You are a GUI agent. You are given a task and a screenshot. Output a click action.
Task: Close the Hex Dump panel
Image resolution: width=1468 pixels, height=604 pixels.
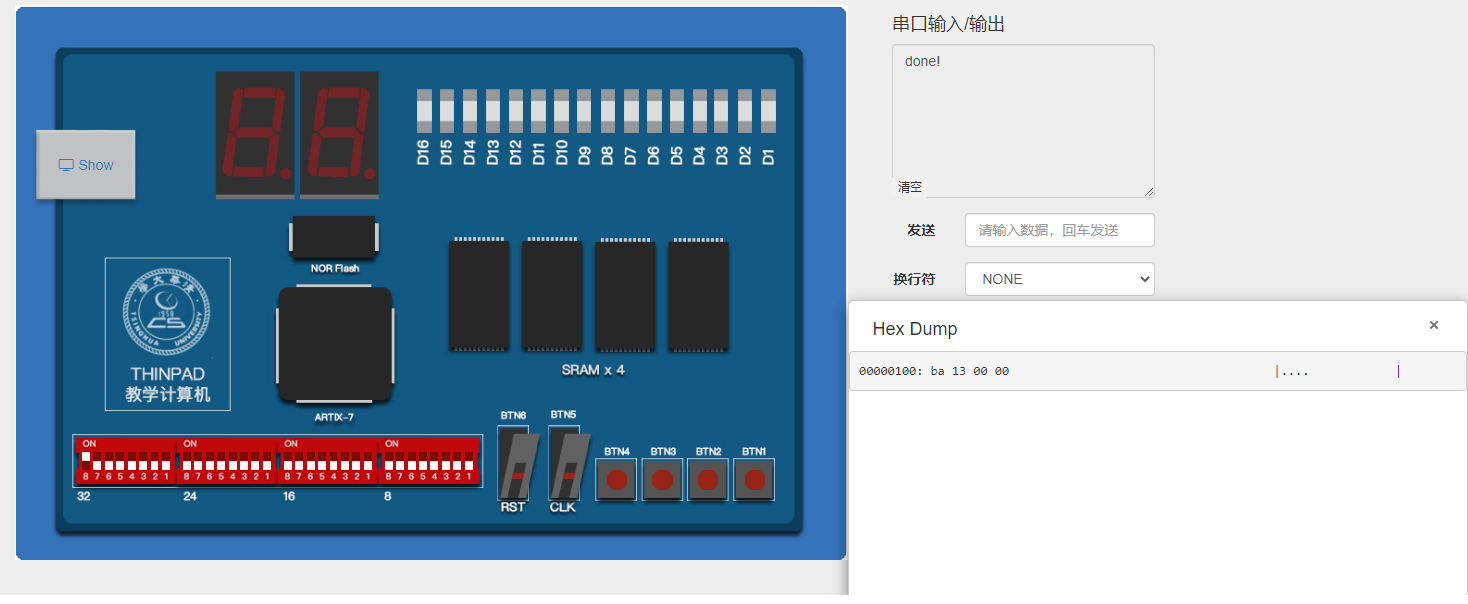pyautogui.click(x=1433, y=326)
